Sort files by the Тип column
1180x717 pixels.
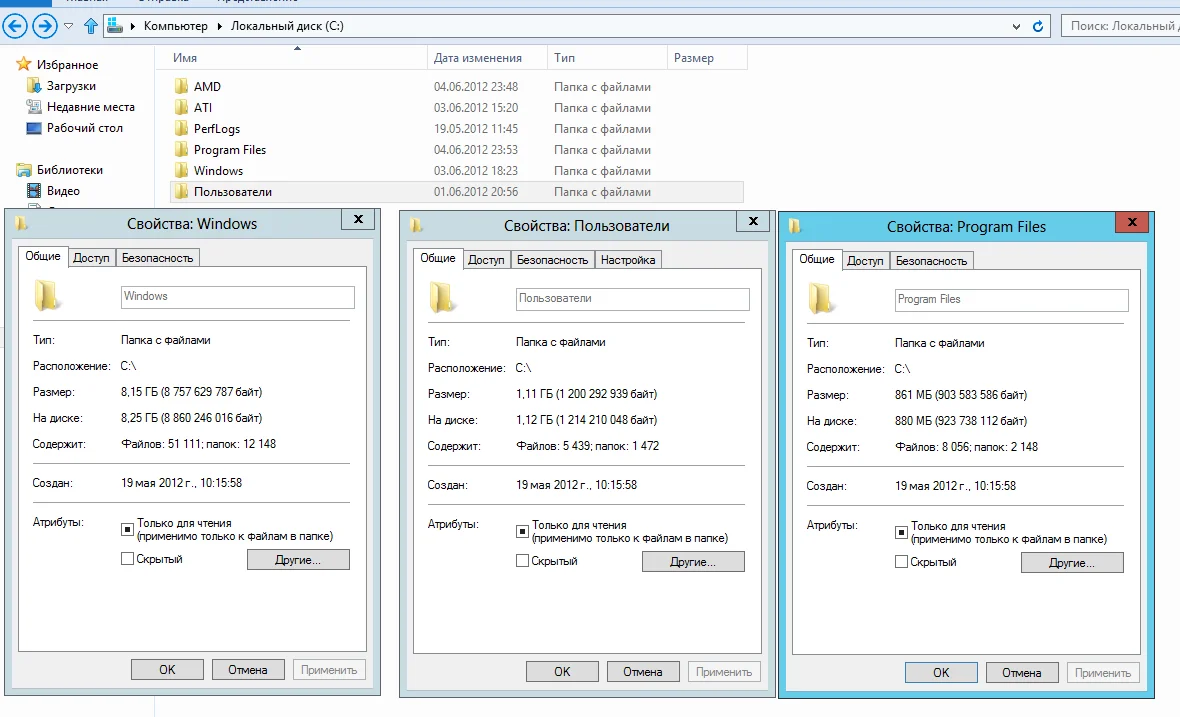point(564,58)
